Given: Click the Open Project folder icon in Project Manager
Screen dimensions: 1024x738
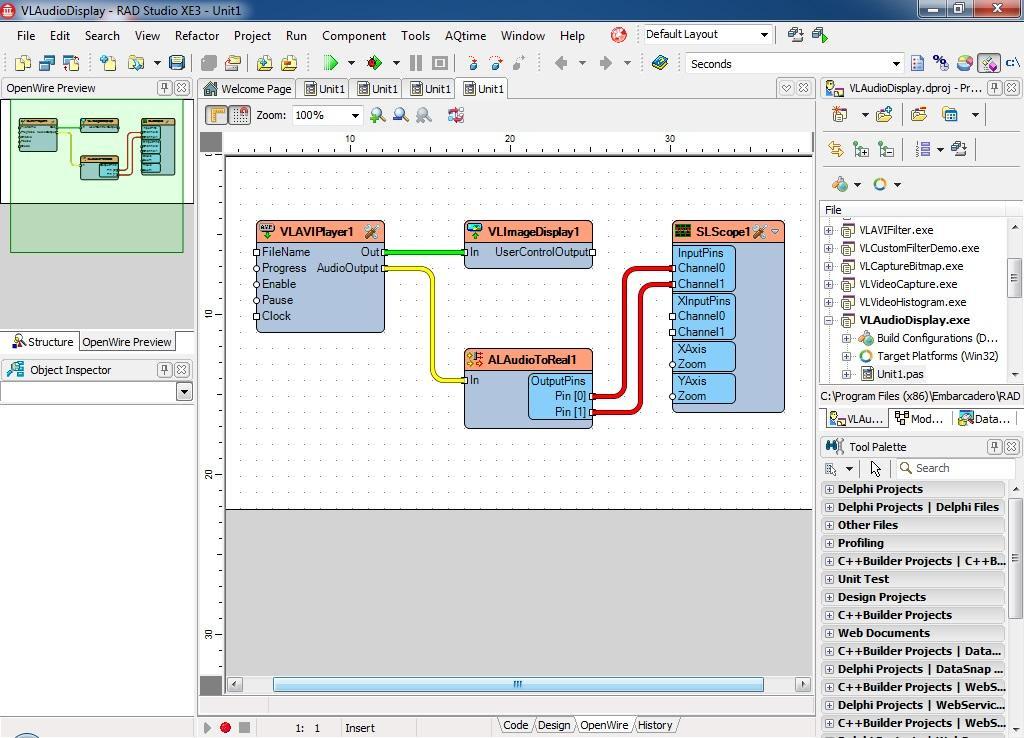Looking at the screenshot, I should pos(920,114).
